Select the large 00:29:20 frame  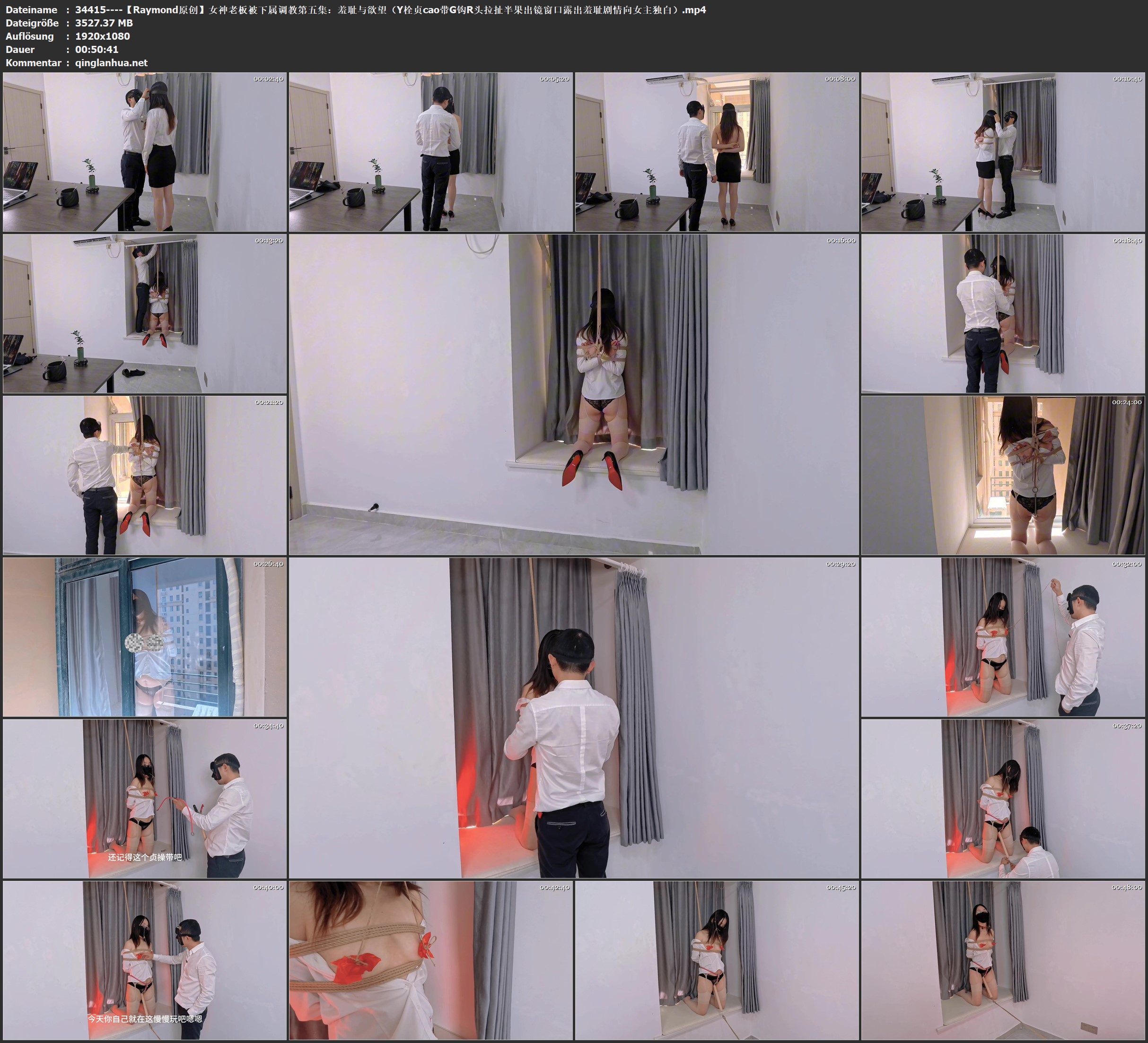pyautogui.click(x=573, y=718)
